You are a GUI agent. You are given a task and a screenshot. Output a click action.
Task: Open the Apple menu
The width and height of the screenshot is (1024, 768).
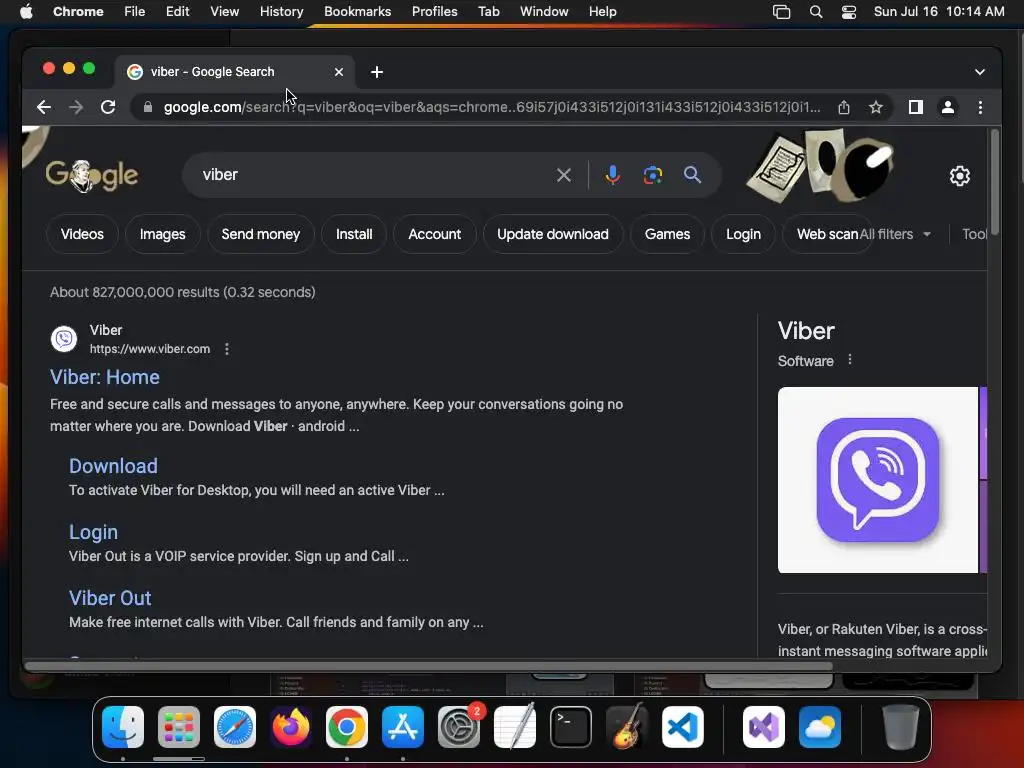tap(26, 12)
